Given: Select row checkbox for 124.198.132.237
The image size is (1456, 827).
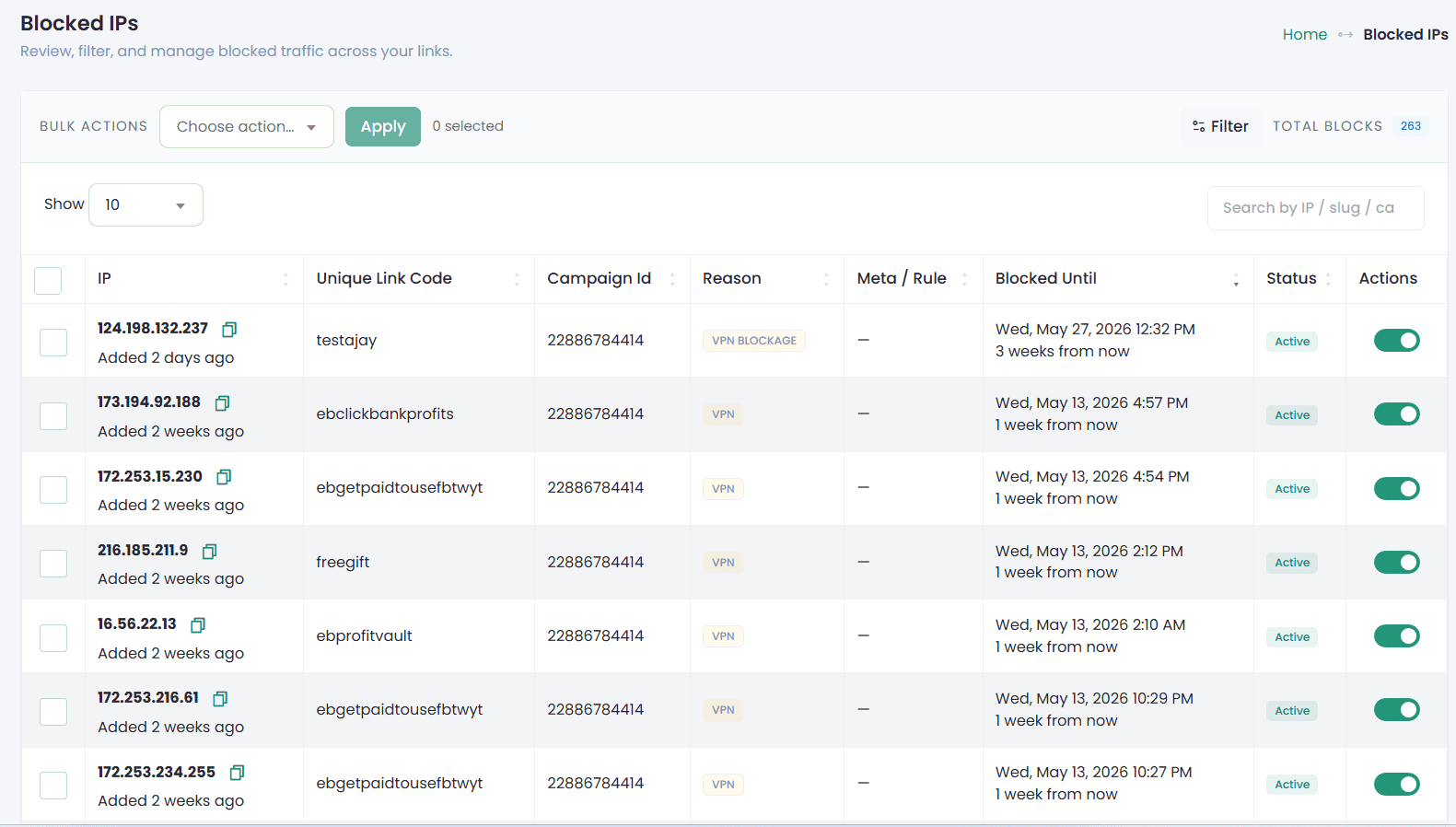Looking at the screenshot, I should [53, 342].
